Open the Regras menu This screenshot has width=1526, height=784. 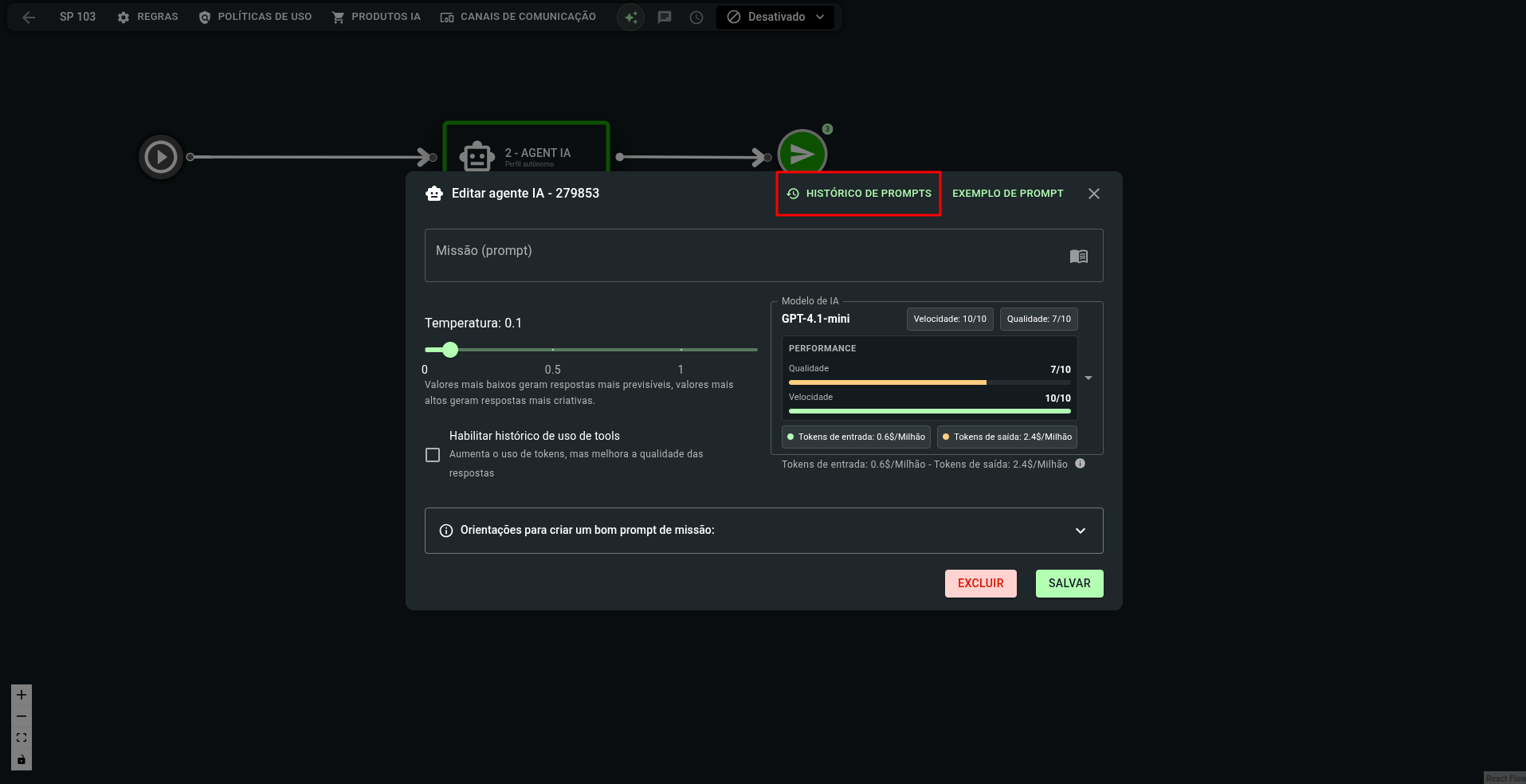(147, 17)
